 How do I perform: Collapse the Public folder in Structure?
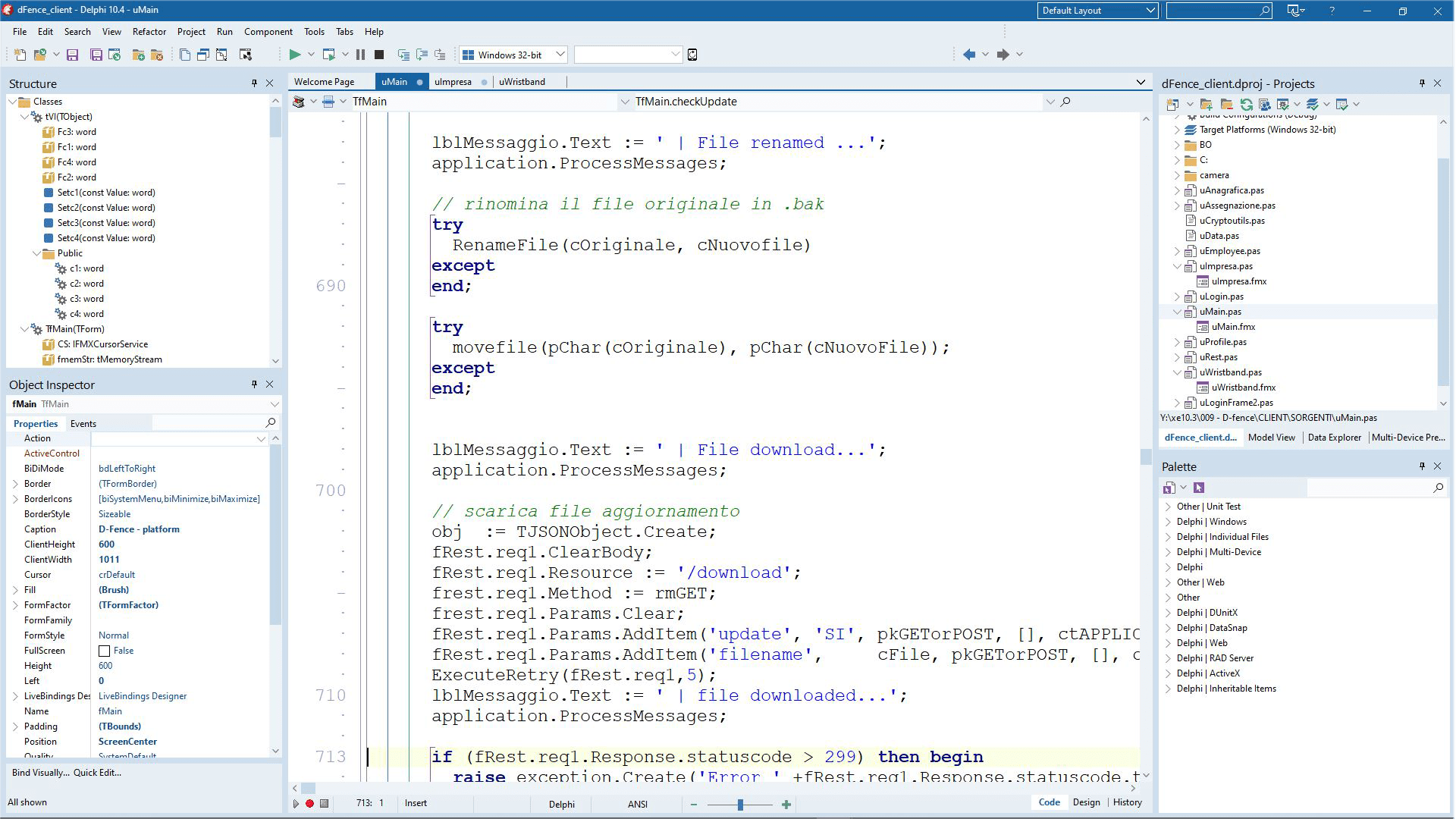[36, 253]
